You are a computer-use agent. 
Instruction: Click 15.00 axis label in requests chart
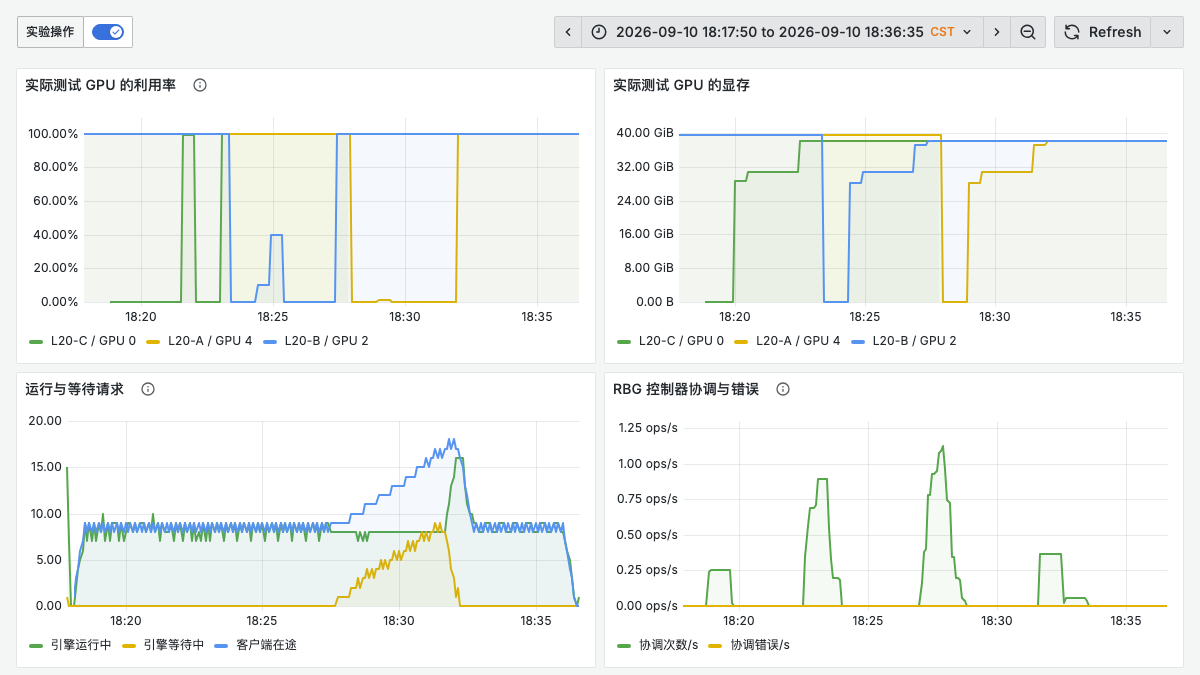click(x=47, y=467)
